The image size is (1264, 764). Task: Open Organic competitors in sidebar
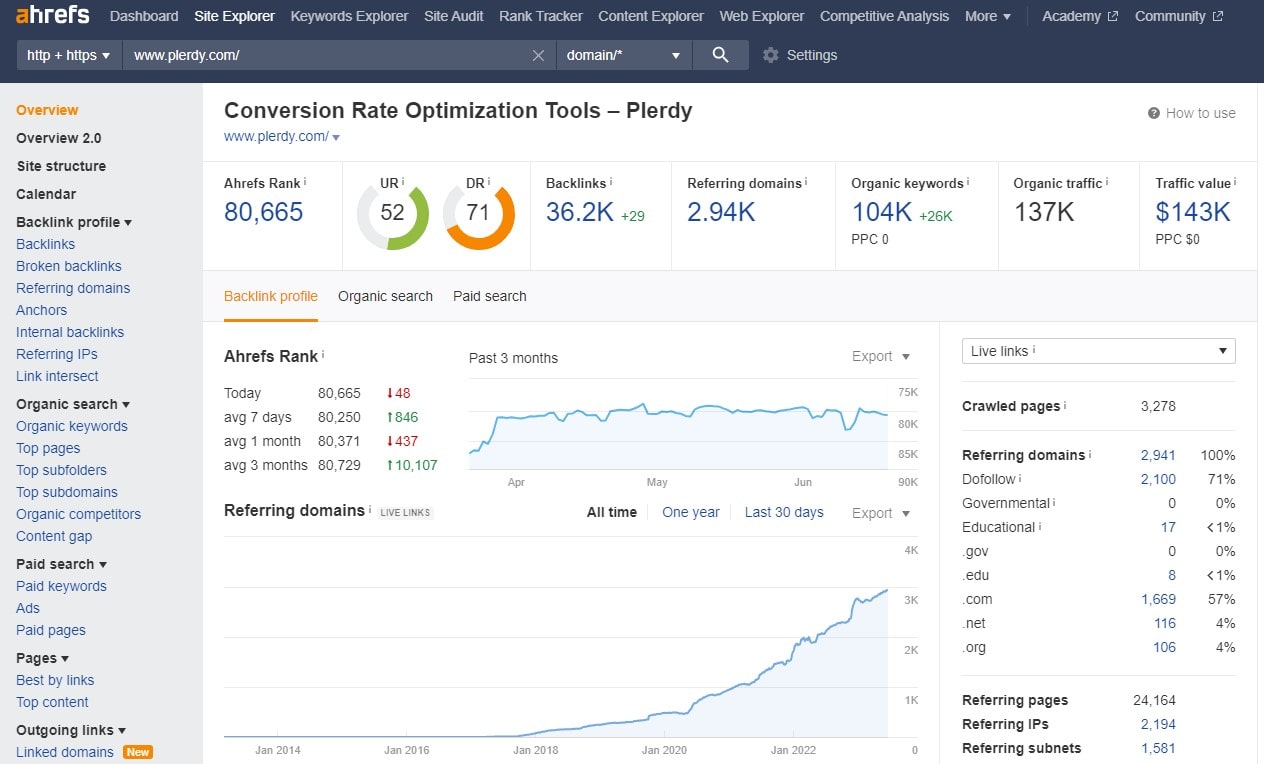pyautogui.click(x=79, y=514)
